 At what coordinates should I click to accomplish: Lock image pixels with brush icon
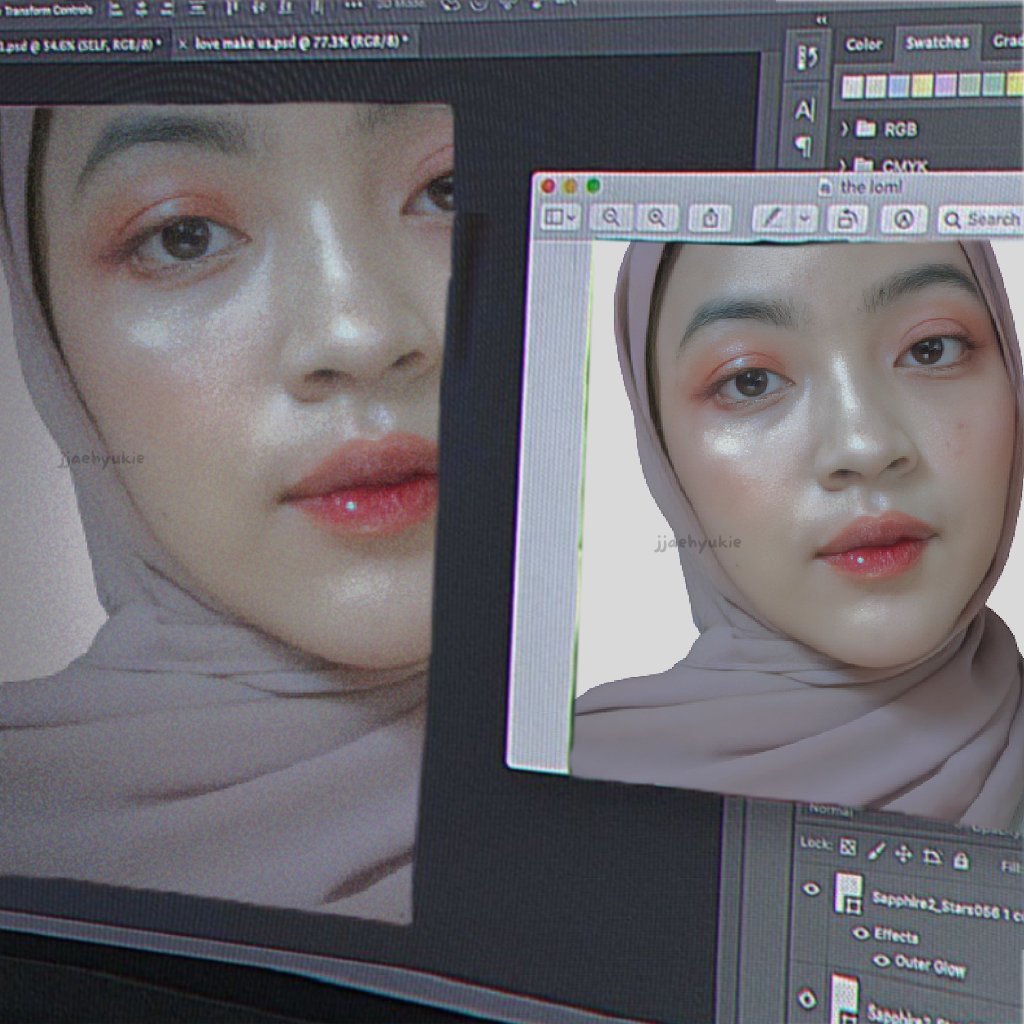[876, 851]
